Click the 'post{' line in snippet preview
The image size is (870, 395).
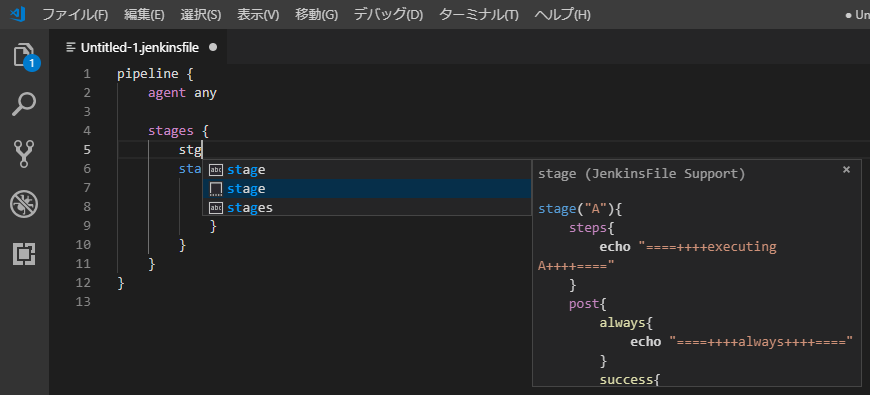click(x=588, y=304)
